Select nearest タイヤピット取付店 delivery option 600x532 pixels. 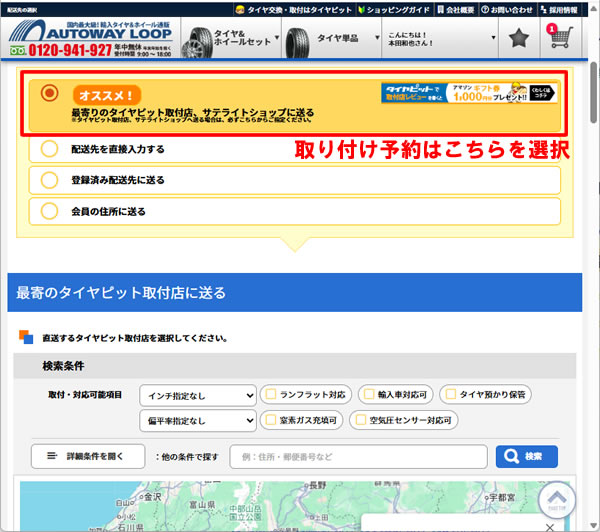click(x=49, y=93)
